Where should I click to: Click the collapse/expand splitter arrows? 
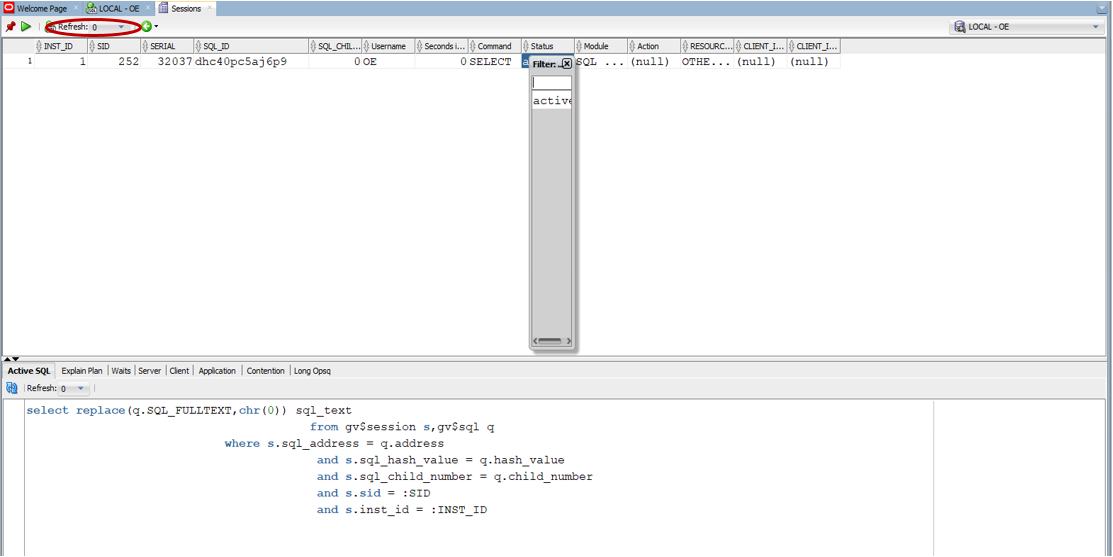pos(11,359)
